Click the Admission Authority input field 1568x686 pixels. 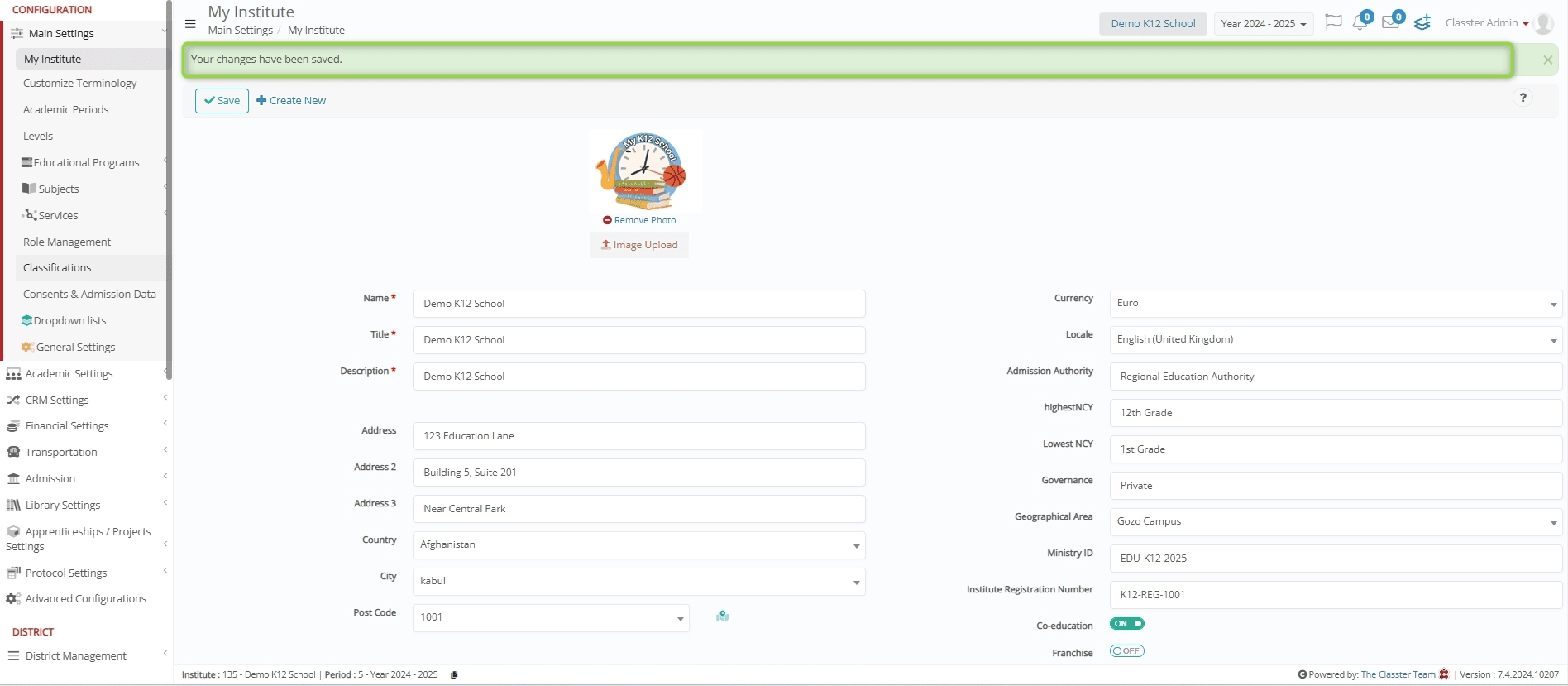1336,377
